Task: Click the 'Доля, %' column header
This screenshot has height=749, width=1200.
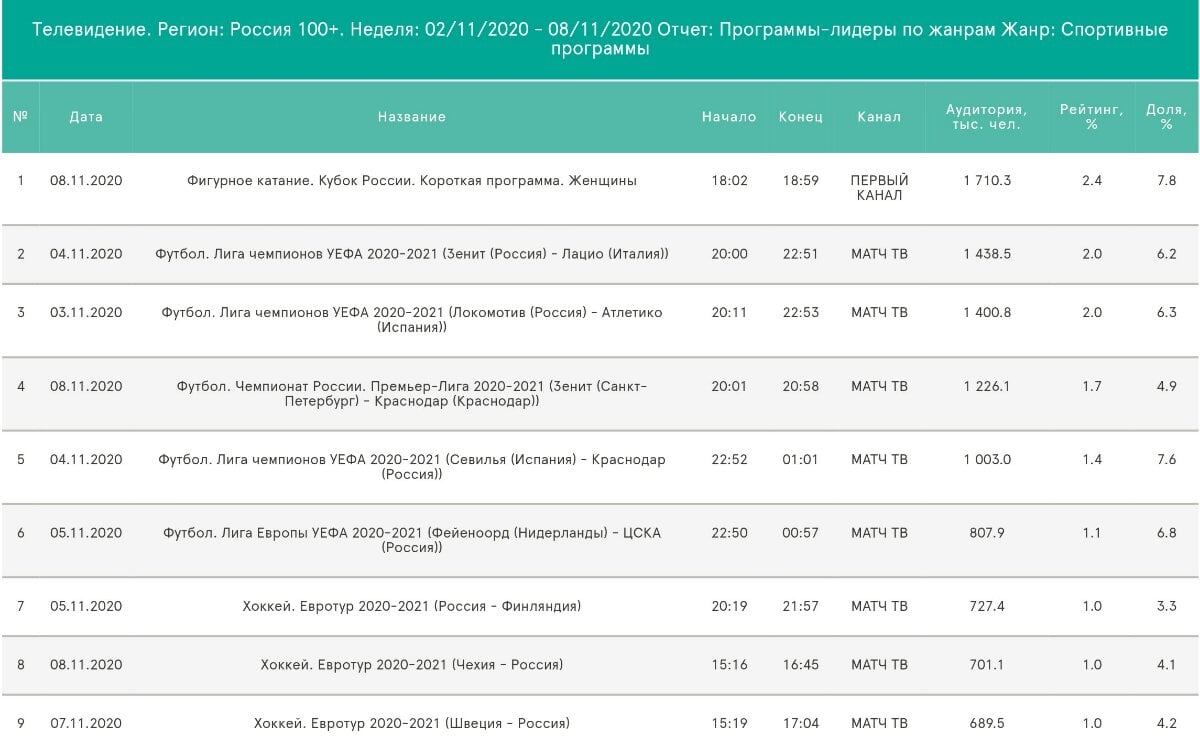Action: pyautogui.click(x=1167, y=117)
